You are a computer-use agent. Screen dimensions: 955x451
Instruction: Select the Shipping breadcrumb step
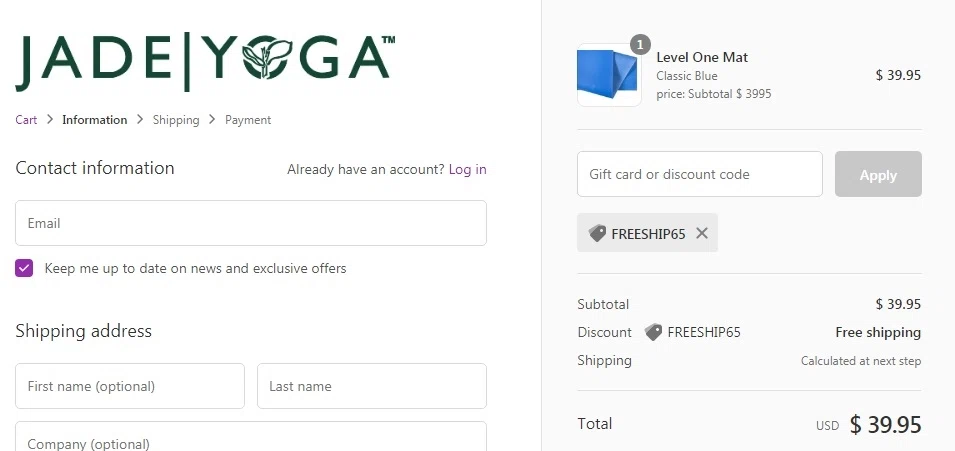coord(176,120)
